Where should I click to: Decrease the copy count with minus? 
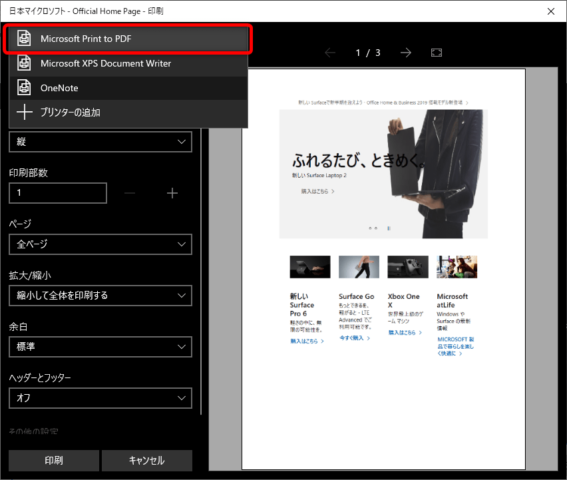tap(129, 193)
